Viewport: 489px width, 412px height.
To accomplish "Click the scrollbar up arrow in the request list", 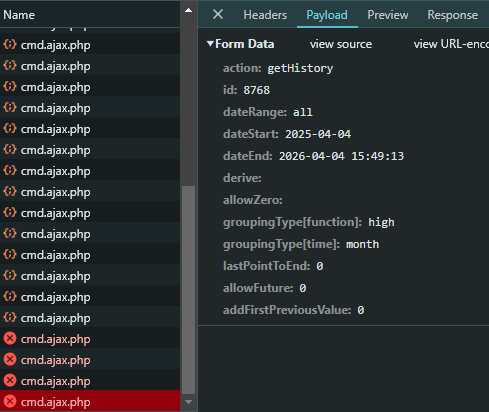I will [188, 10].
